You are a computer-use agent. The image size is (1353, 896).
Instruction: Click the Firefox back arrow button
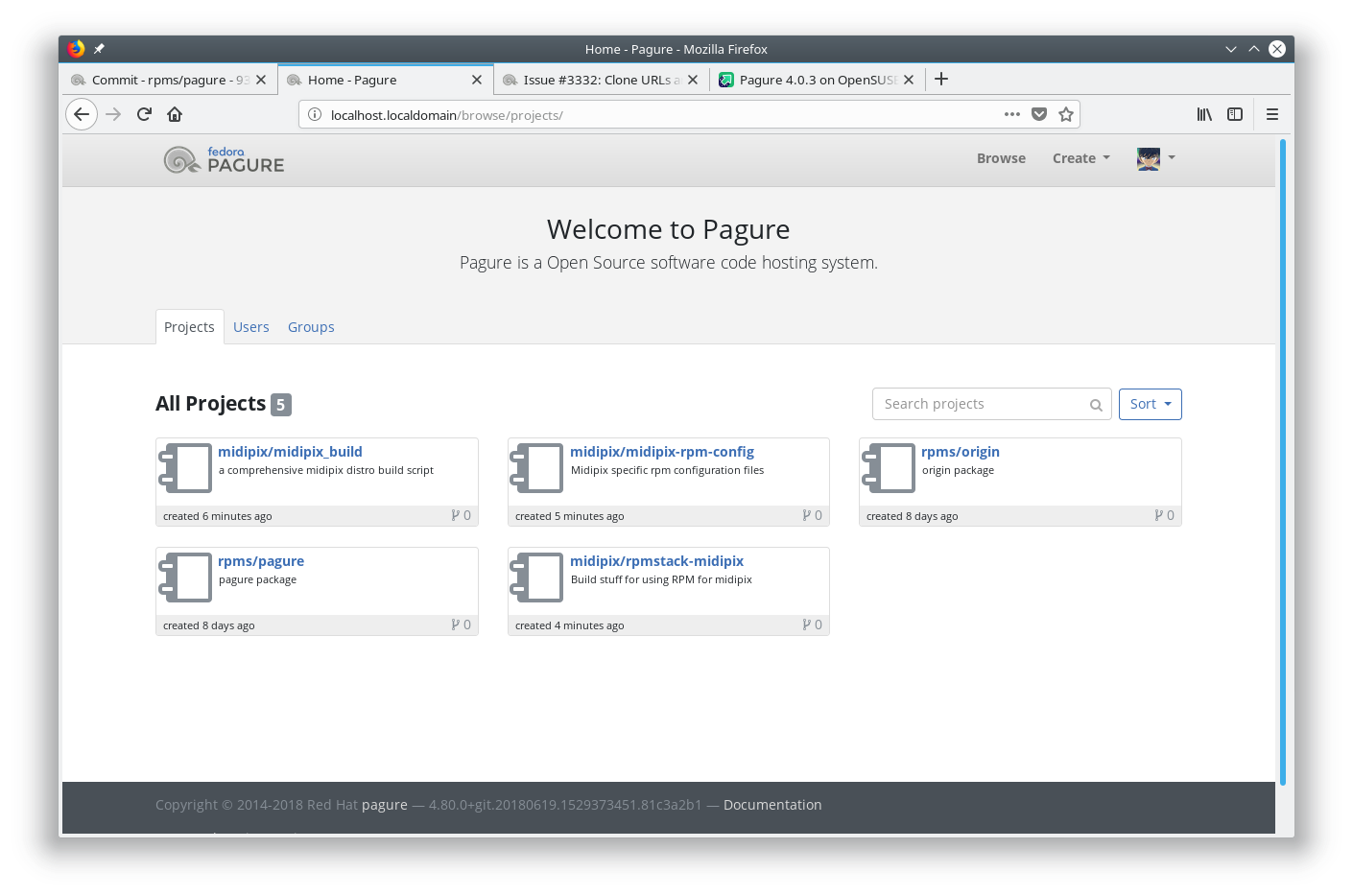[x=82, y=114]
